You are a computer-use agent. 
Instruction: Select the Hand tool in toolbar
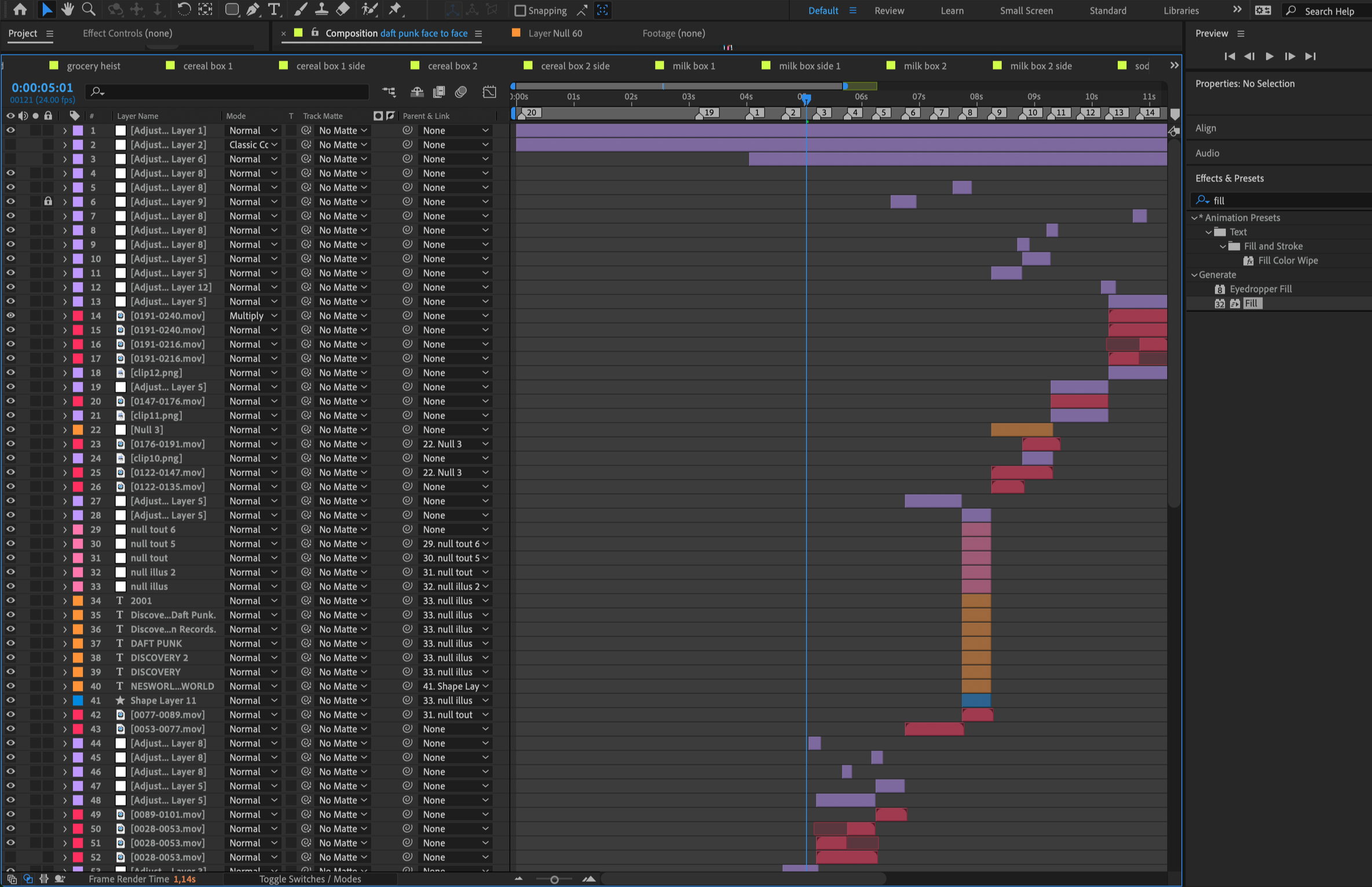(x=68, y=9)
